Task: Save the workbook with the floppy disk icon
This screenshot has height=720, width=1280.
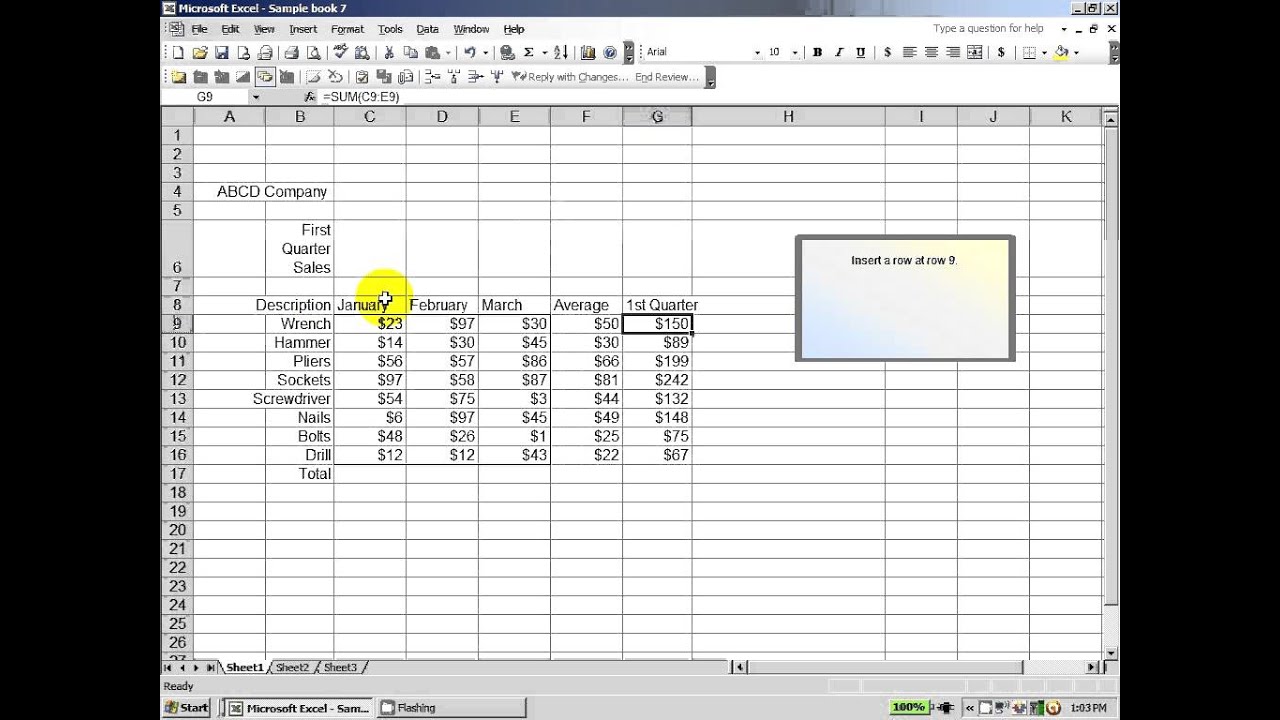Action: pyautogui.click(x=221, y=53)
